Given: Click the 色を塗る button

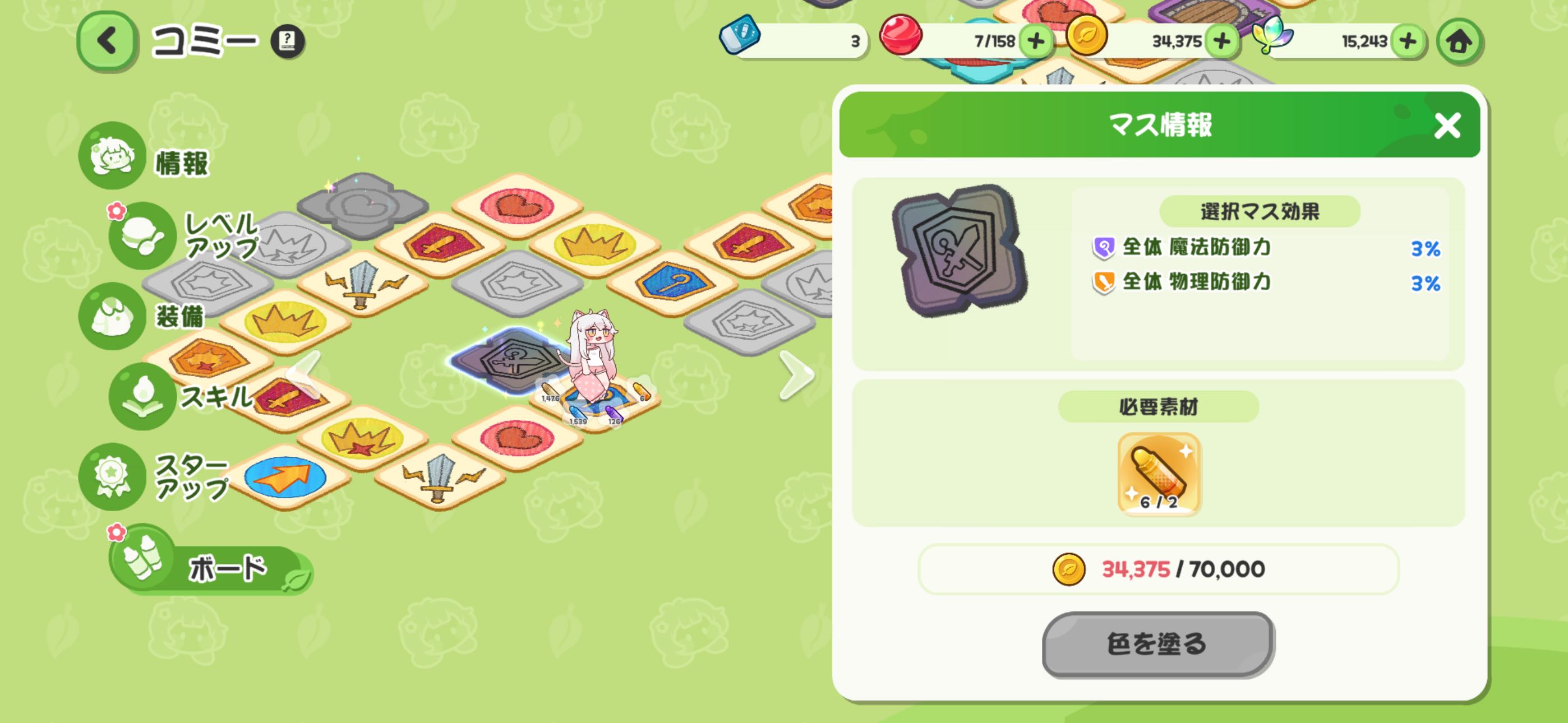Looking at the screenshot, I should click(x=1157, y=644).
